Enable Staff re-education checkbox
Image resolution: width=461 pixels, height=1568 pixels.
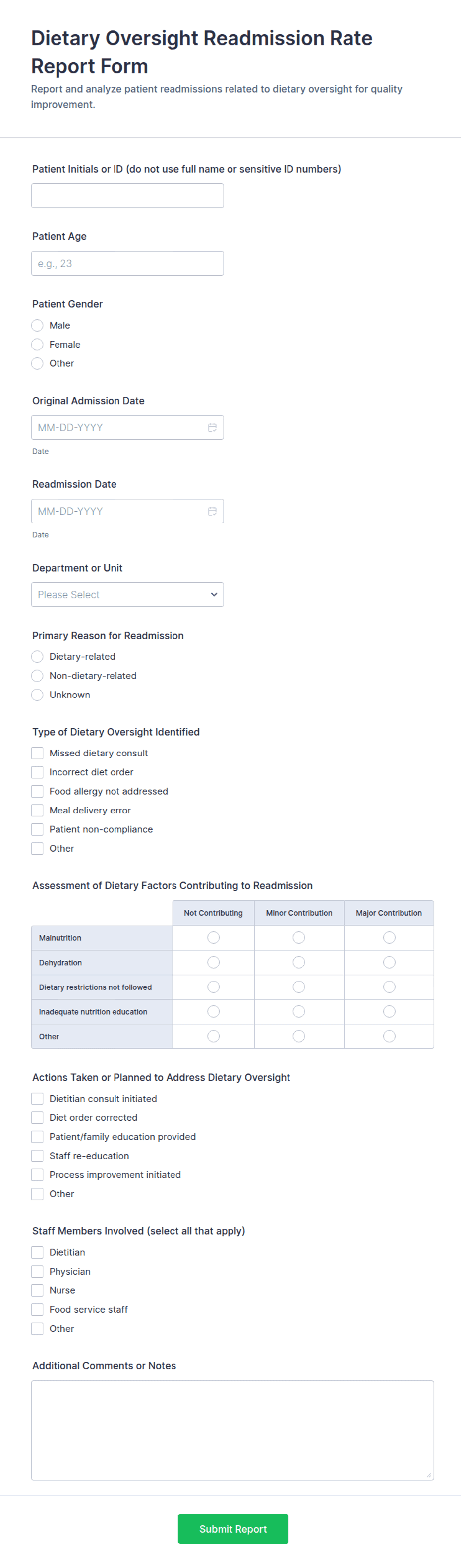tap(37, 1156)
